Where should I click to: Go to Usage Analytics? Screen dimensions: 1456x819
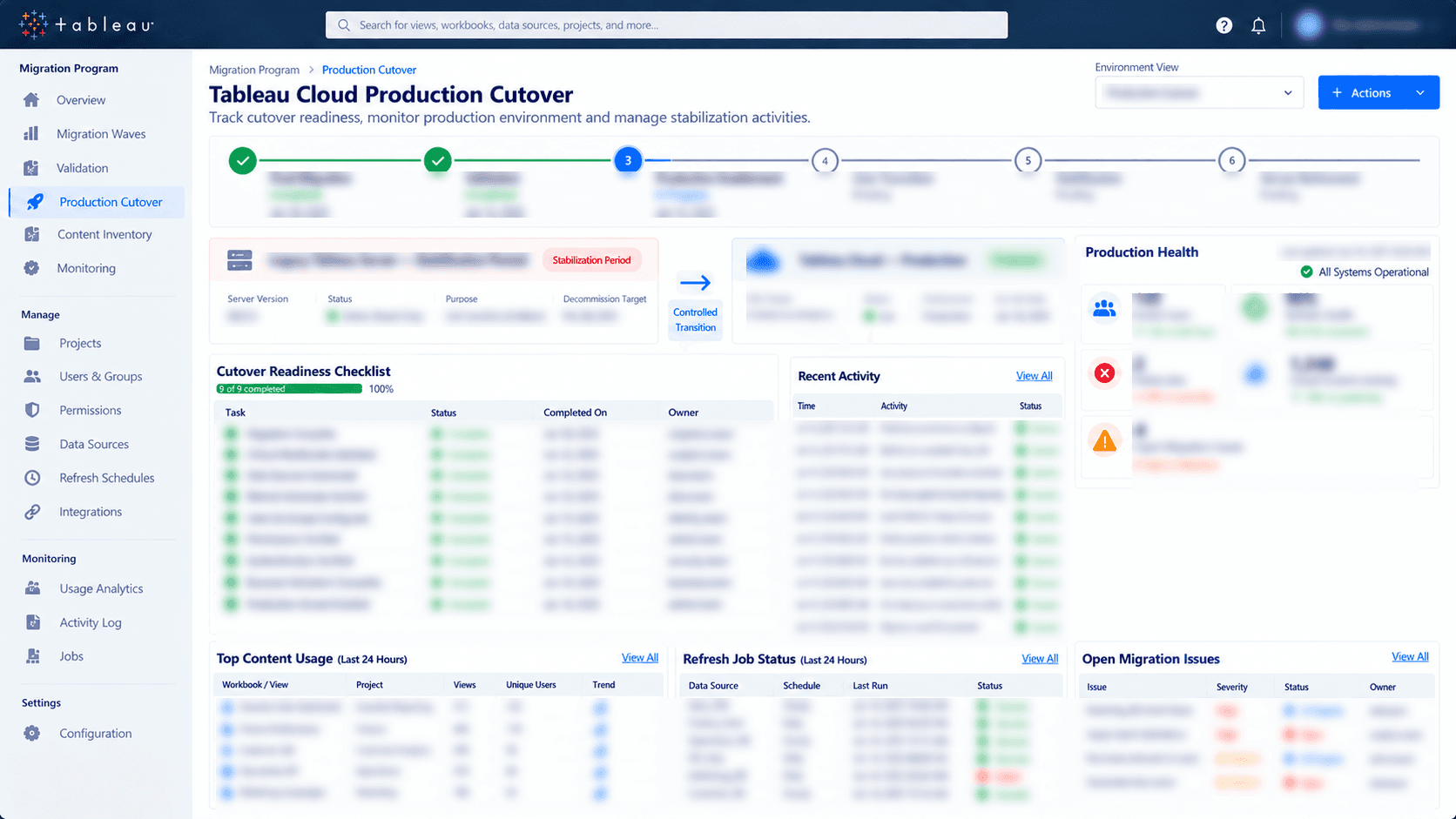pos(101,588)
